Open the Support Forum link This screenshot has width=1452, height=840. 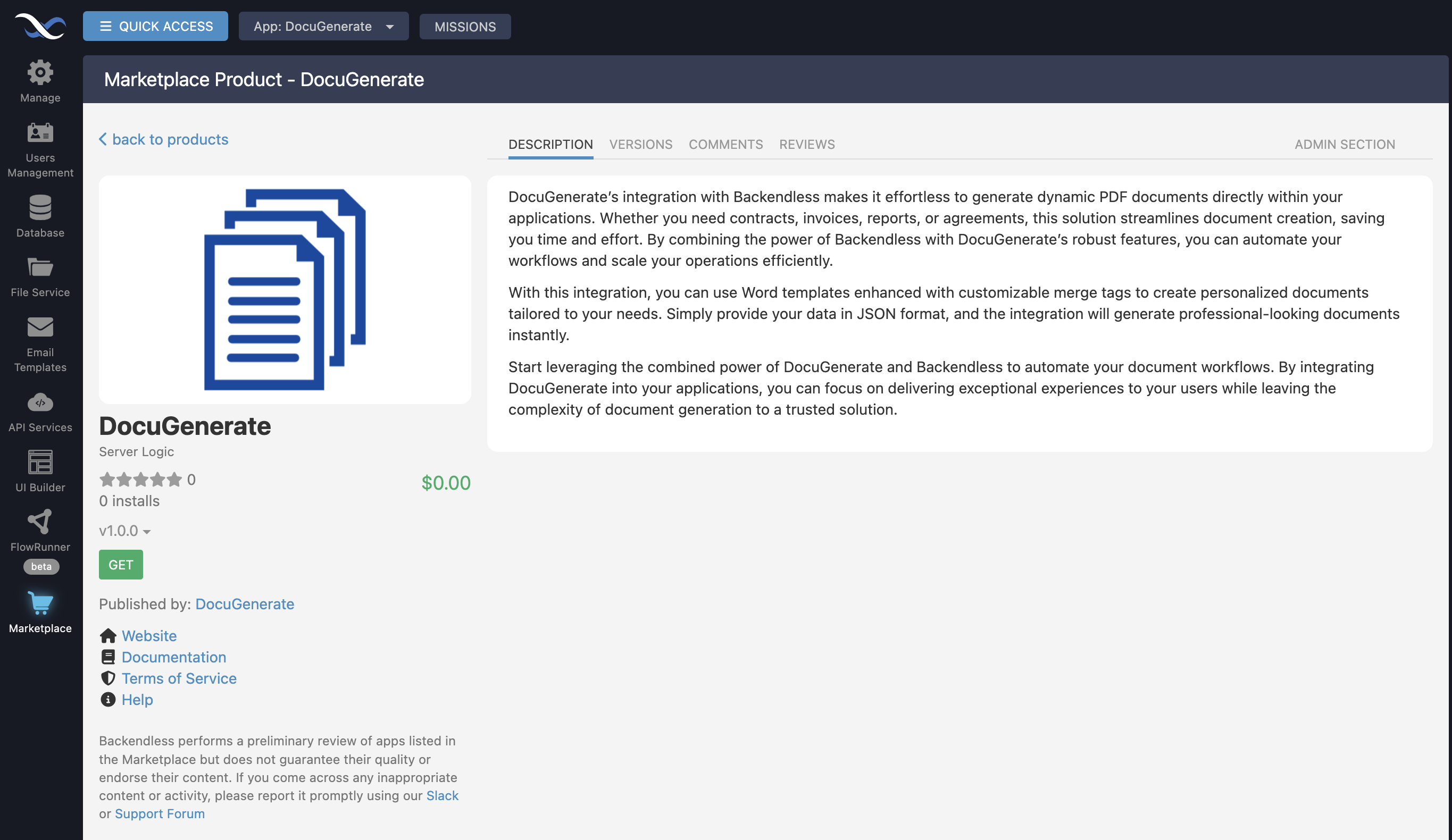(160, 813)
